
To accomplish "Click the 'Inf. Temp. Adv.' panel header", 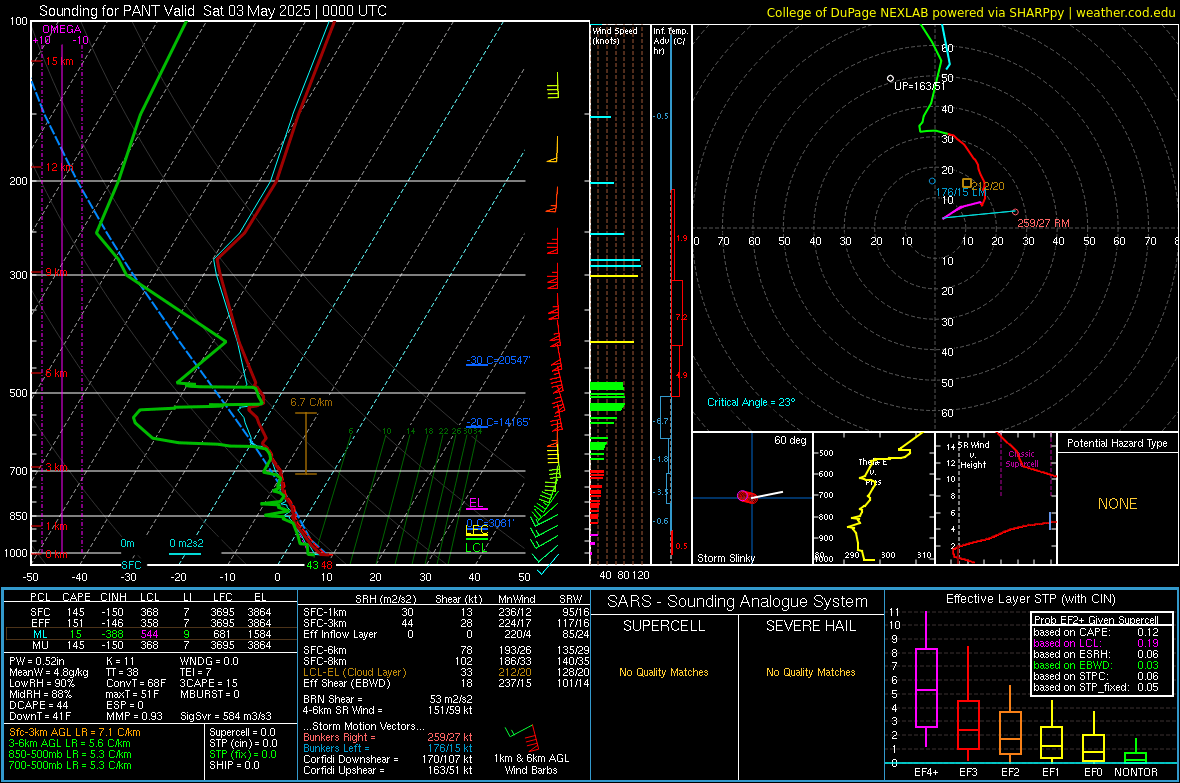I will pyautogui.click(x=670, y=41).
